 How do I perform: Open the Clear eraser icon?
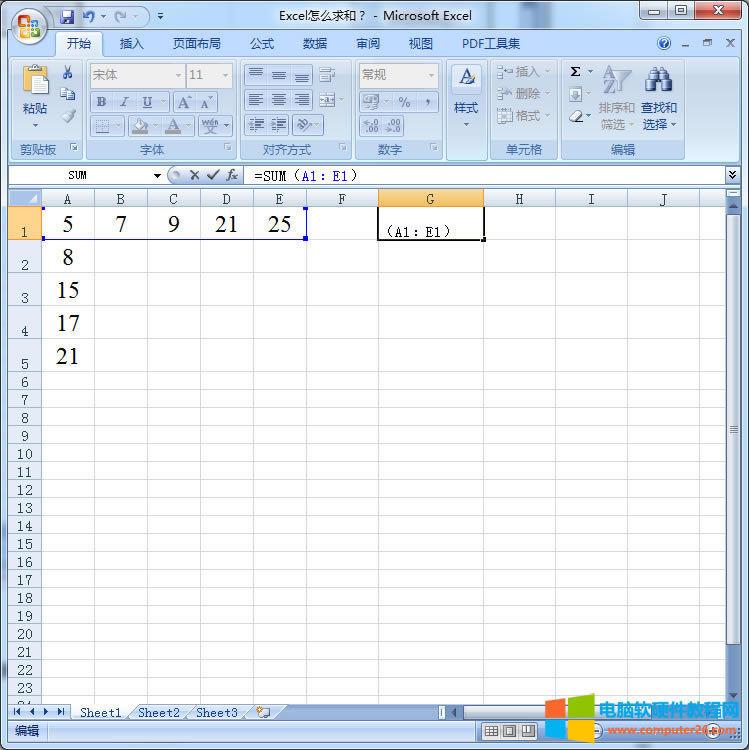coord(576,116)
